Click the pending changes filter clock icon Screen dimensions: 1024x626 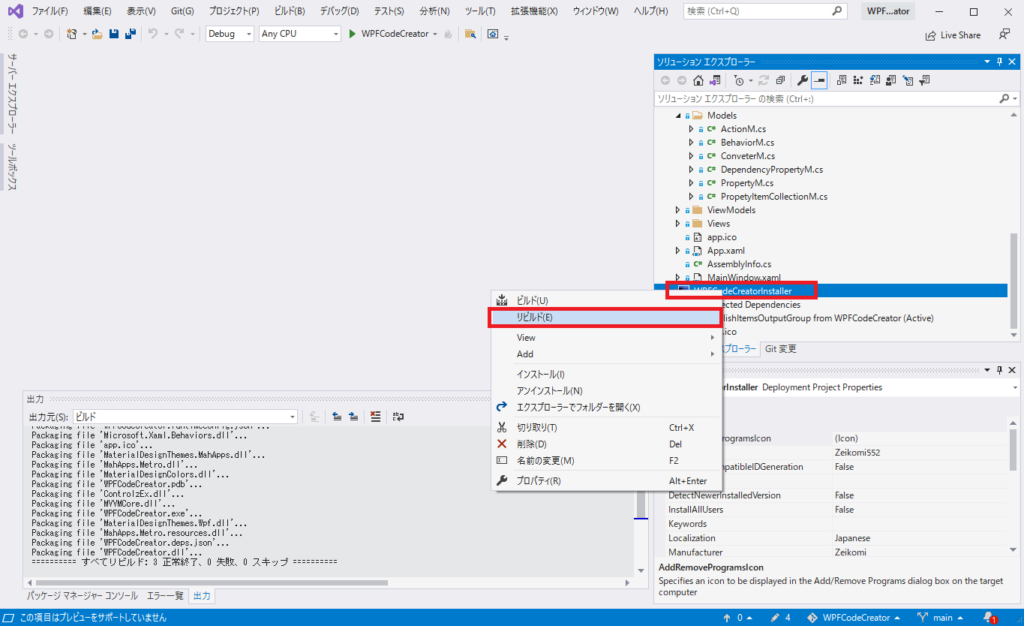pyautogui.click(x=739, y=80)
